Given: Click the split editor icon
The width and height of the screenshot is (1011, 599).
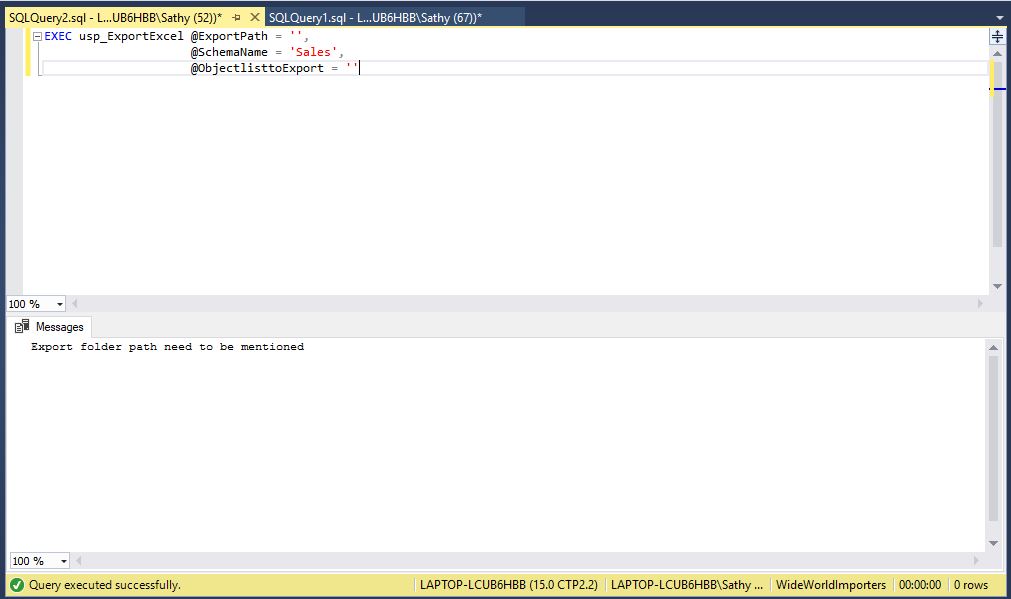Looking at the screenshot, I should pos(997,36).
